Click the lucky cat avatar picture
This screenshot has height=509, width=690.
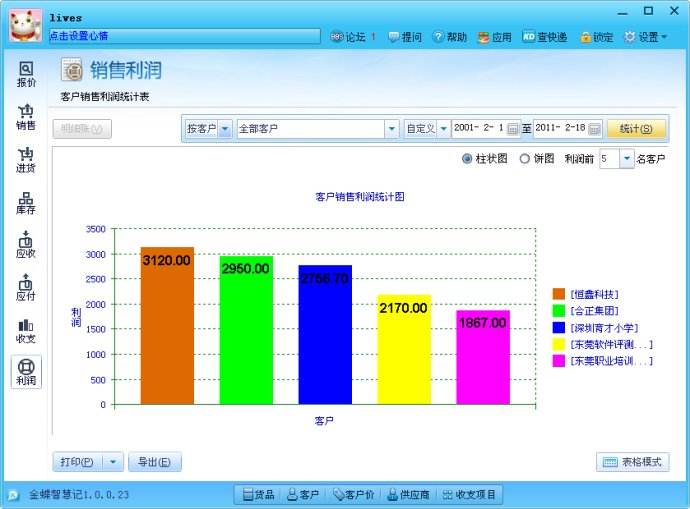tap(26, 25)
